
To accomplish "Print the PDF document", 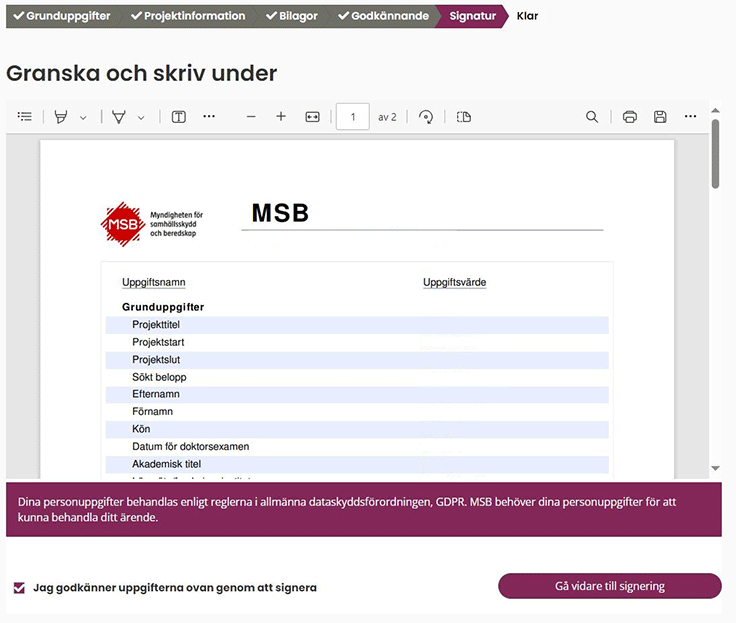I will click(x=630, y=117).
